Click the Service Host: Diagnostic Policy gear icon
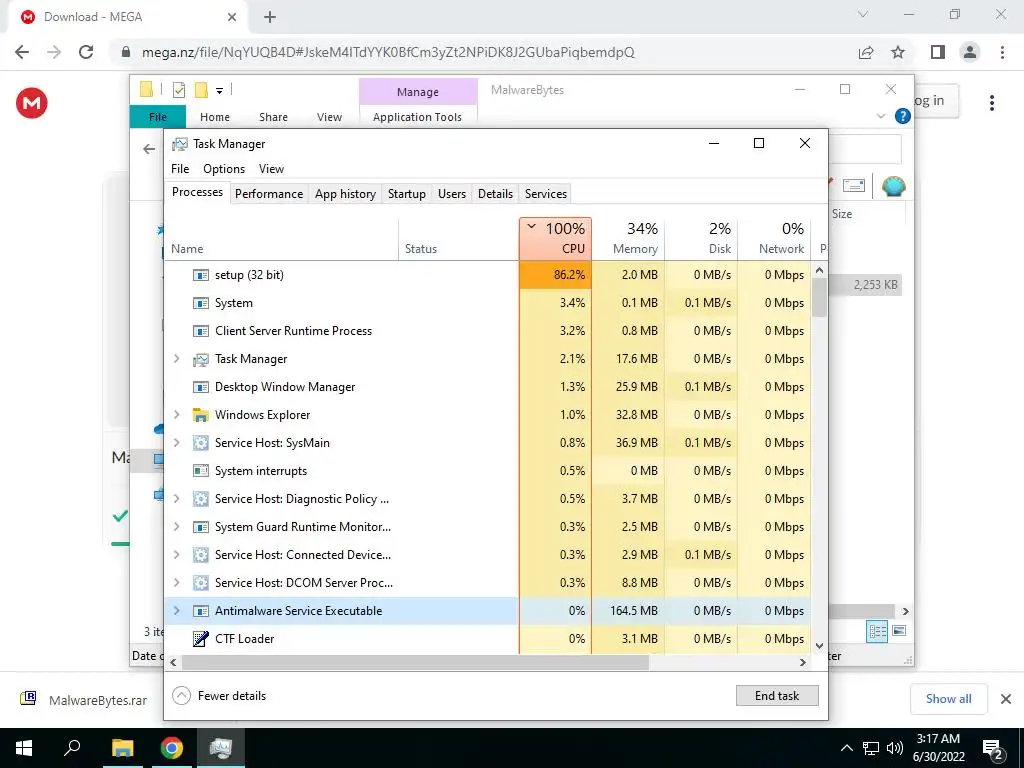 200,499
